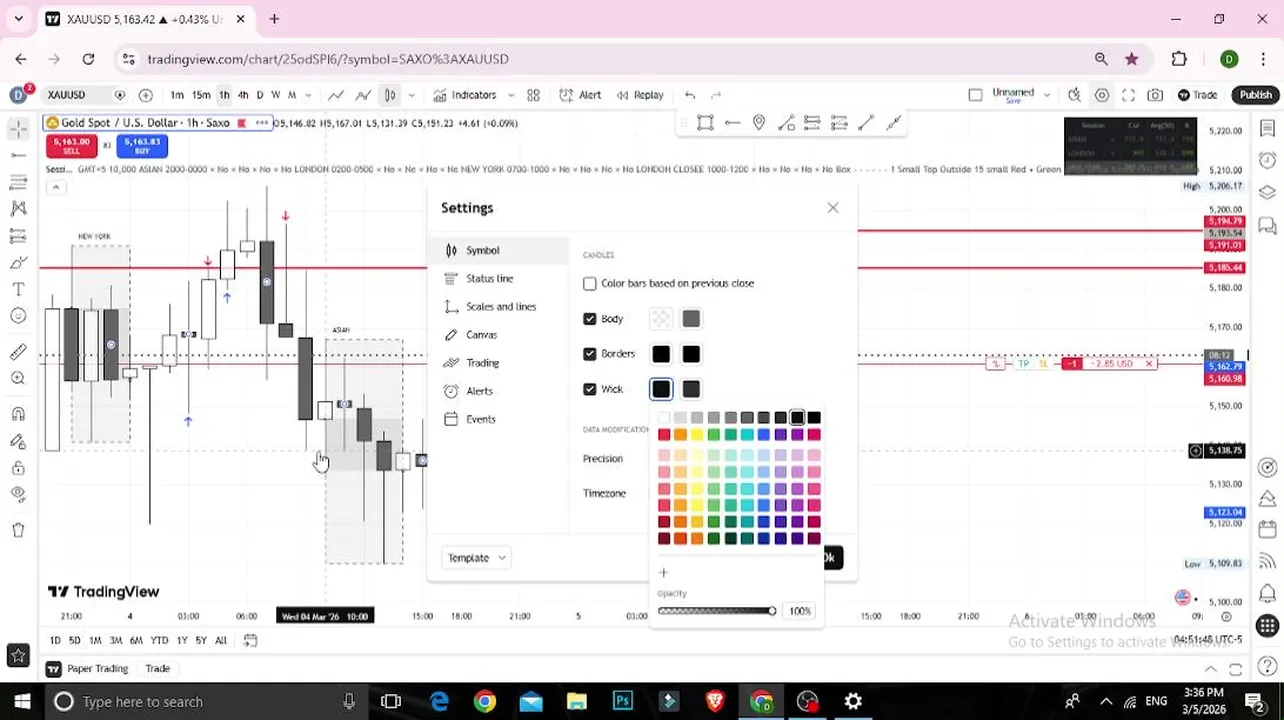The width and height of the screenshot is (1284, 720).
Task: Click the location pin icon in the drawing toolbar
Action: point(759,122)
